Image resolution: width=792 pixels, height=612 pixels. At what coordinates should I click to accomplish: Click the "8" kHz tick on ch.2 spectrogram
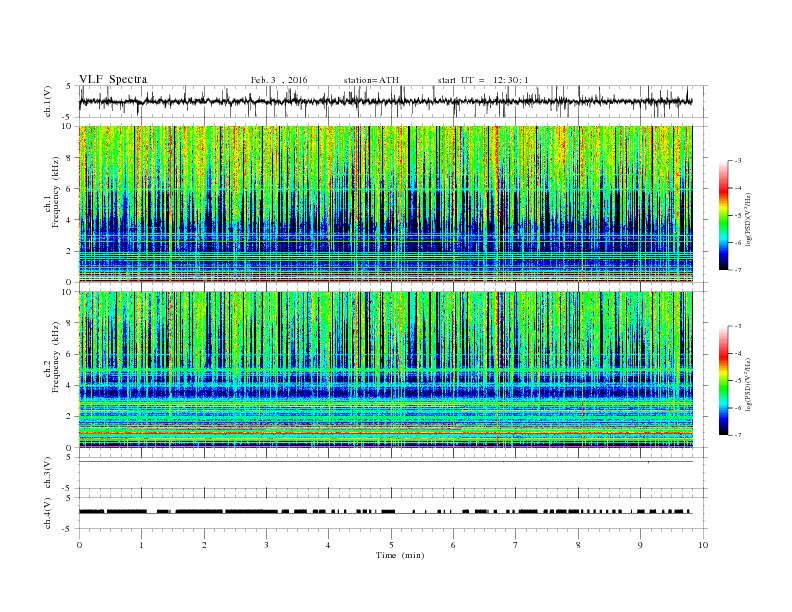click(x=70, y=323)
